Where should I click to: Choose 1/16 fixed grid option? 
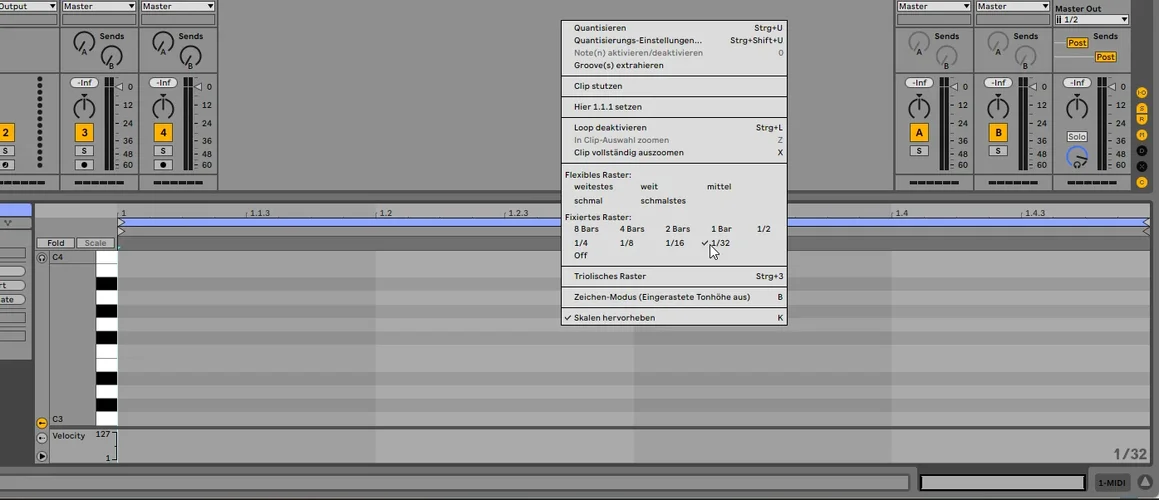pyautogui.click(x=675, y=243)
